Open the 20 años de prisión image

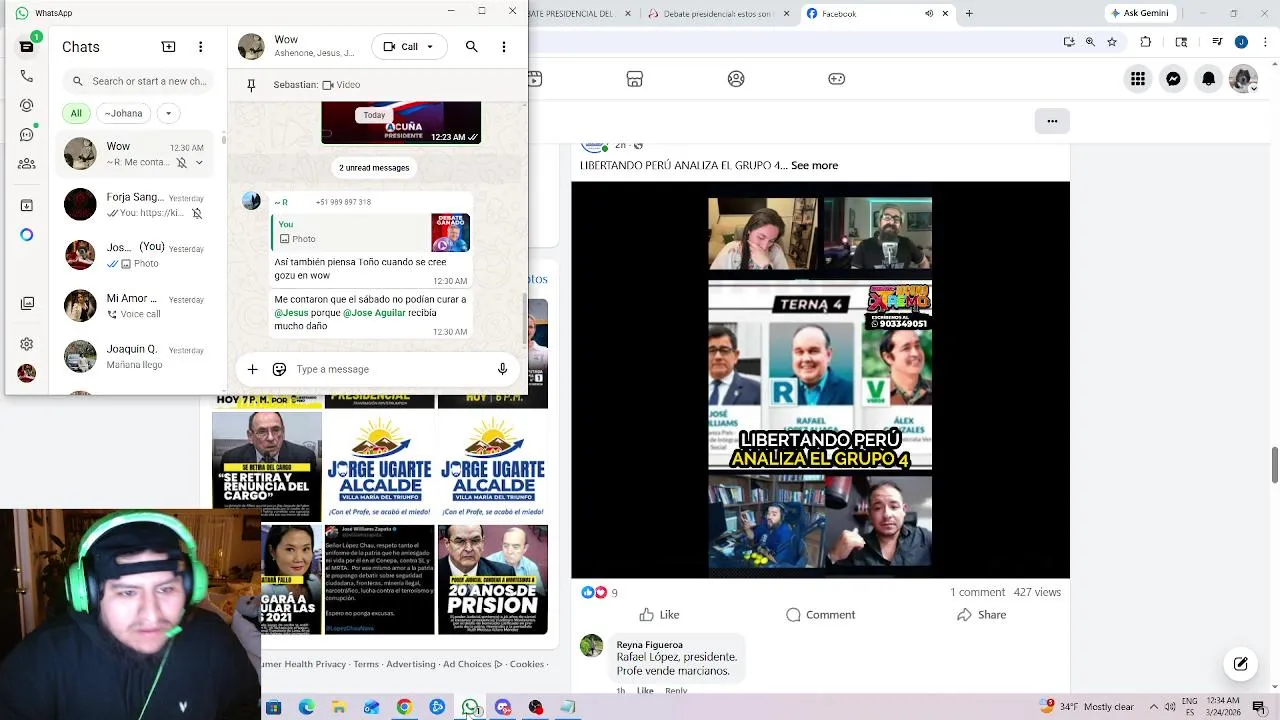click(493, 579)
